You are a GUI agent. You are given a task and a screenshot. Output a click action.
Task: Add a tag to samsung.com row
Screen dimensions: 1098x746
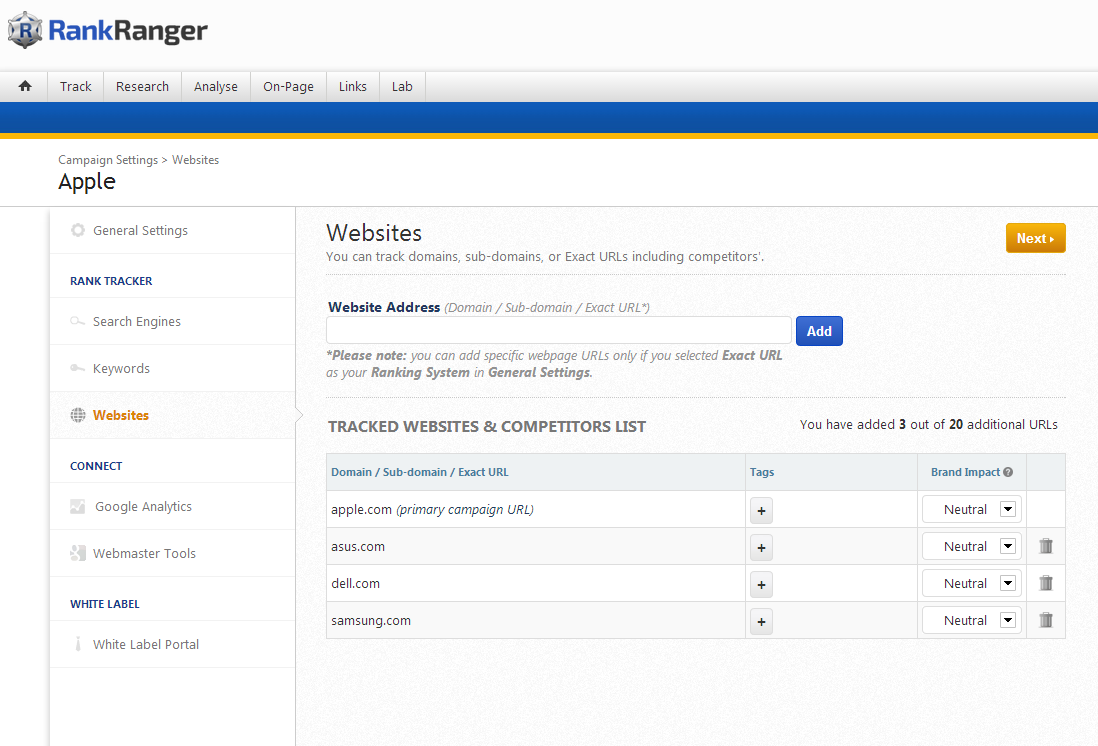(761, 622)
